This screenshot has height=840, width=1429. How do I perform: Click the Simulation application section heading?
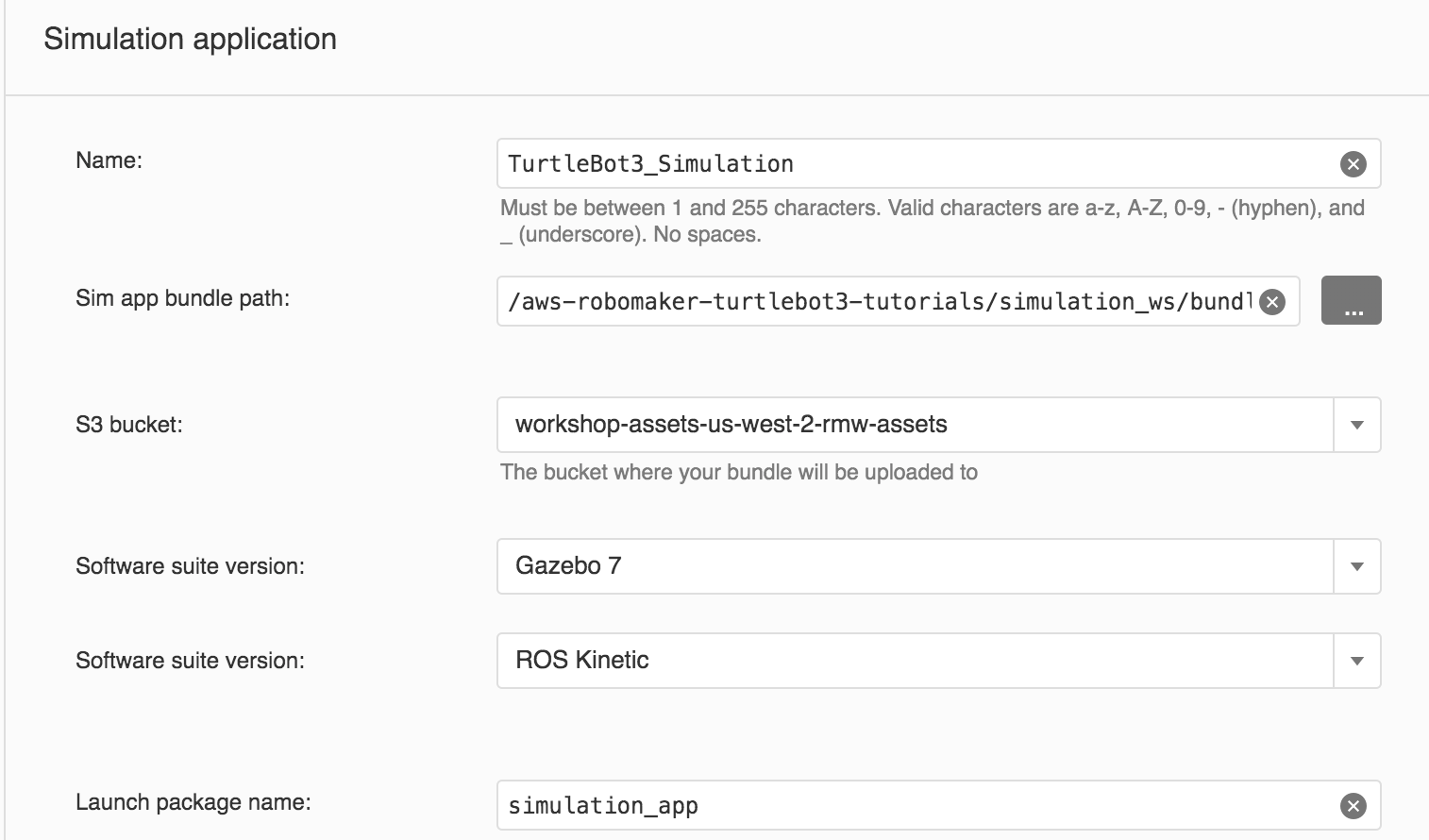point(190,39)
